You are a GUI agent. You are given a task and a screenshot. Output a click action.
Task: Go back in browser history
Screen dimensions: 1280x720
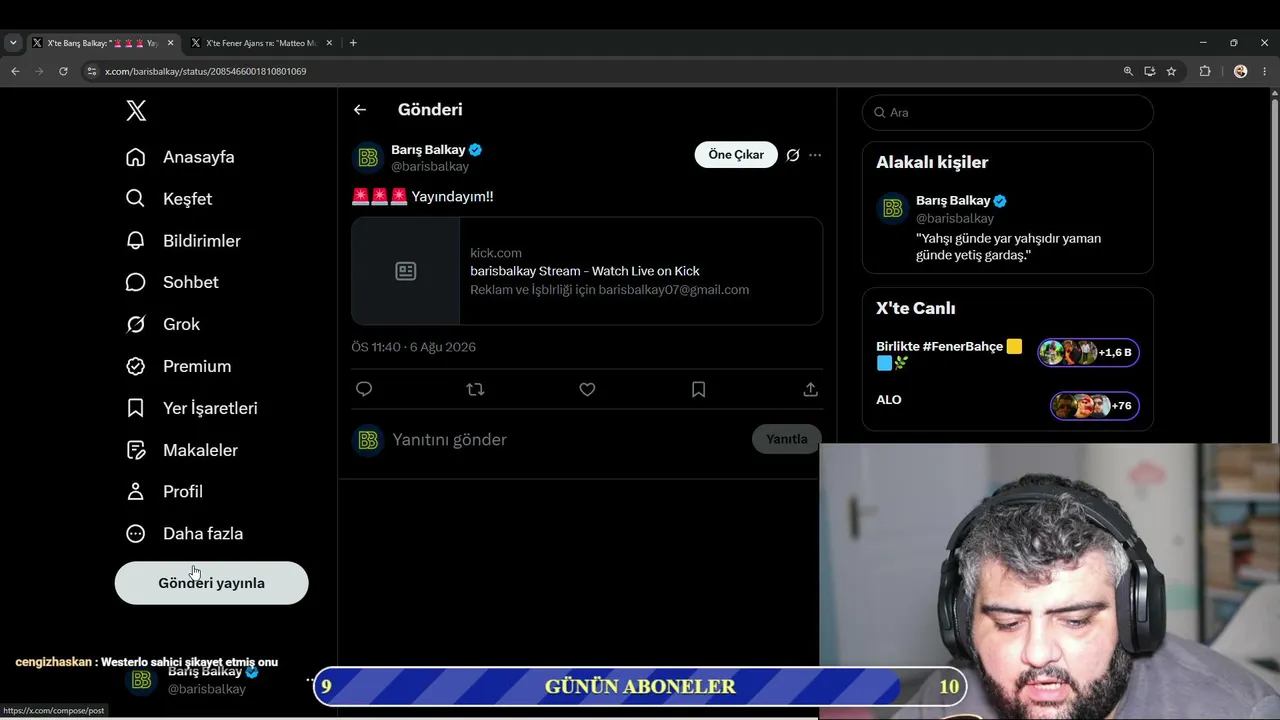(15, 71)
